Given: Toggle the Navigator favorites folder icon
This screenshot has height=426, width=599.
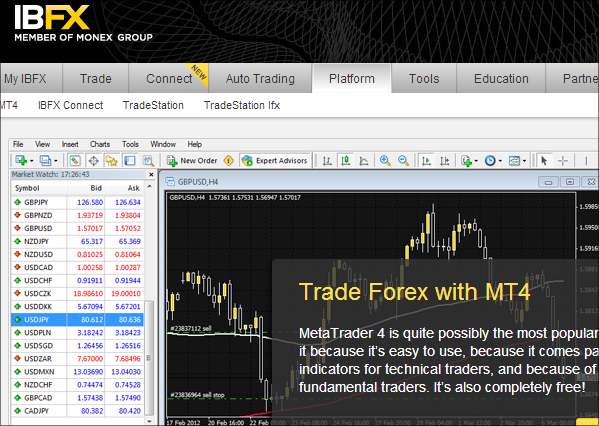Looking at the screenshot, I should (x=112, y=161).
